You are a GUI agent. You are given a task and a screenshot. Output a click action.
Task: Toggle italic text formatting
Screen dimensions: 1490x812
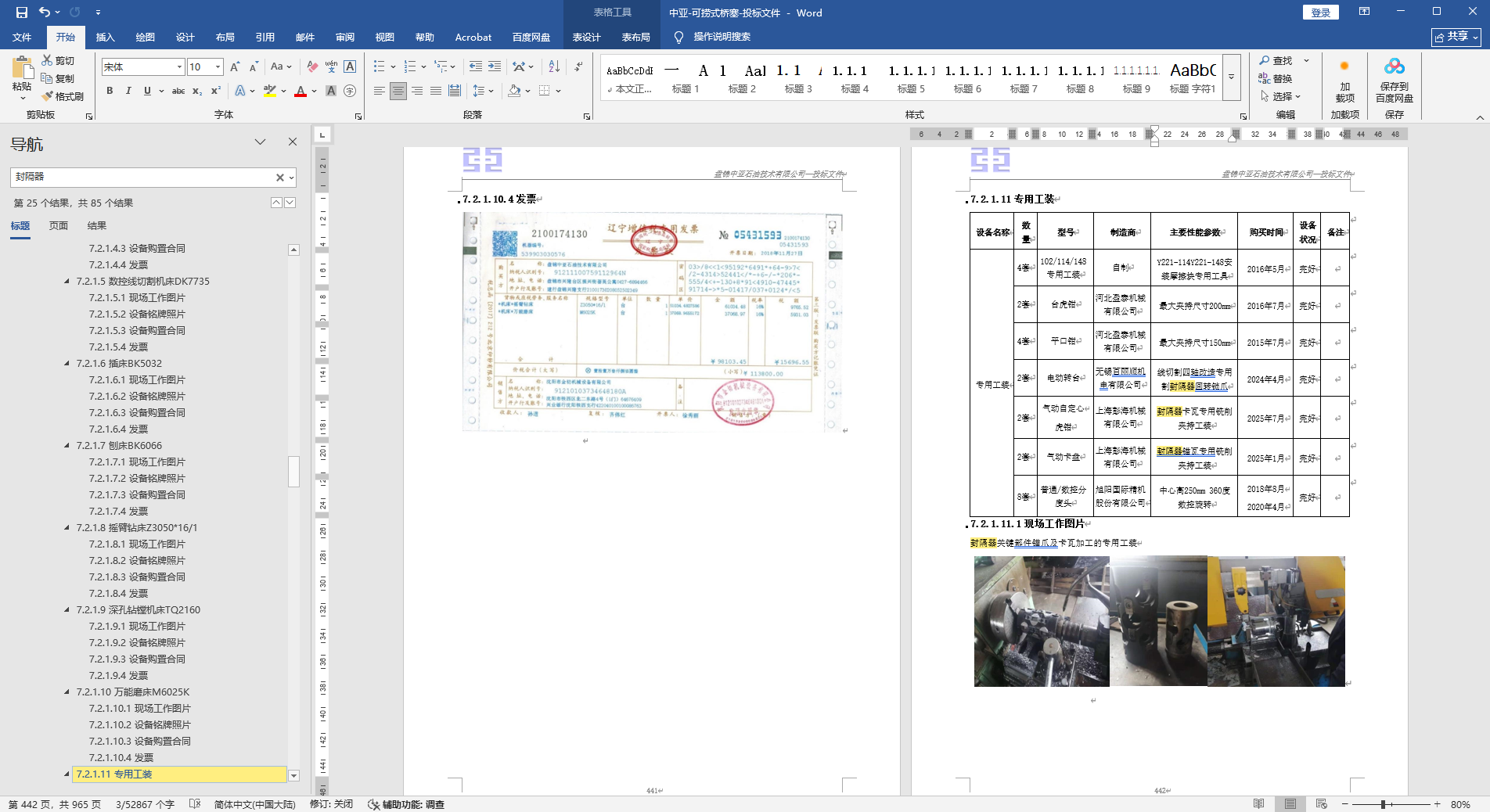pyautogui.click(x=128, y=92)
